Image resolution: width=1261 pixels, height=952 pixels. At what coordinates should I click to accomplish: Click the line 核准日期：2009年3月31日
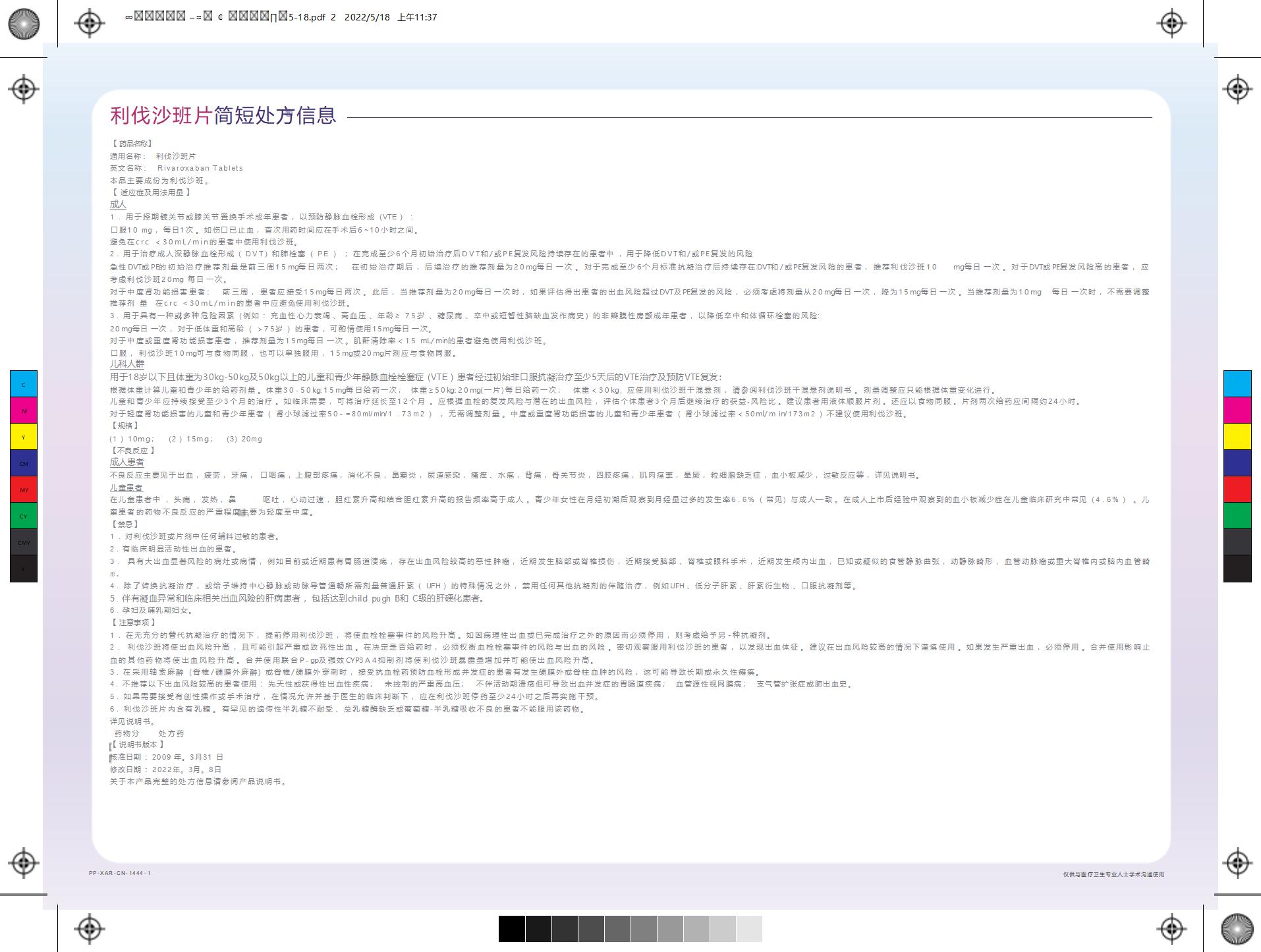coord(166,757)
